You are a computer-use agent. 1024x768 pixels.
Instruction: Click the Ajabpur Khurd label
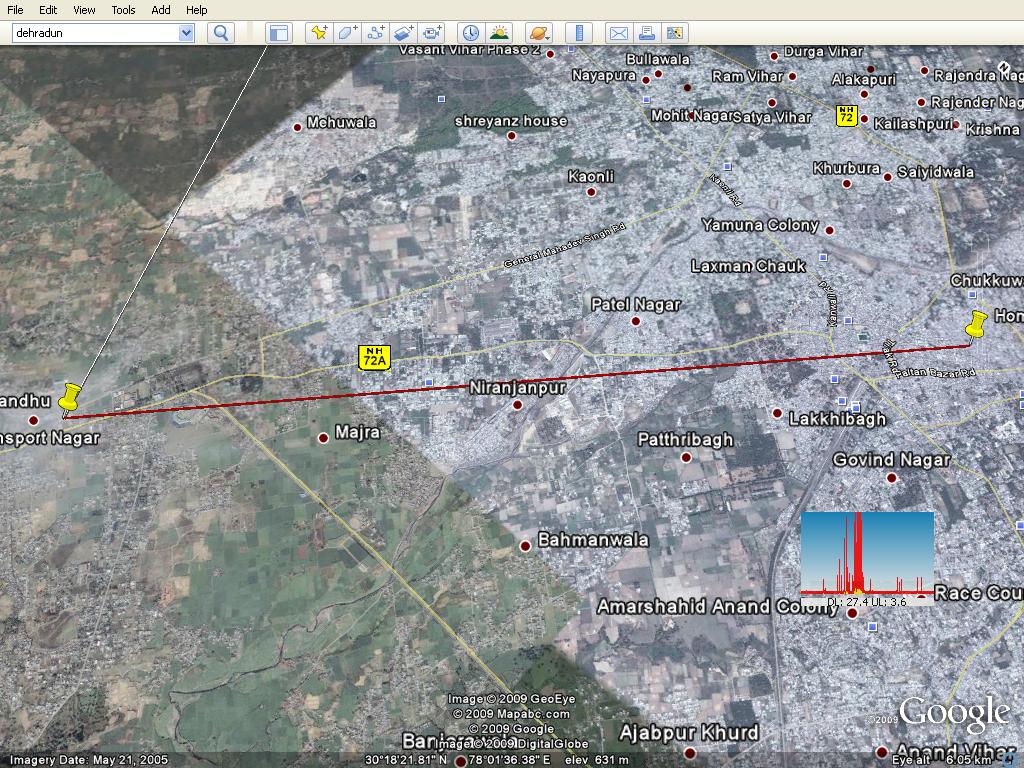[689, 733]
